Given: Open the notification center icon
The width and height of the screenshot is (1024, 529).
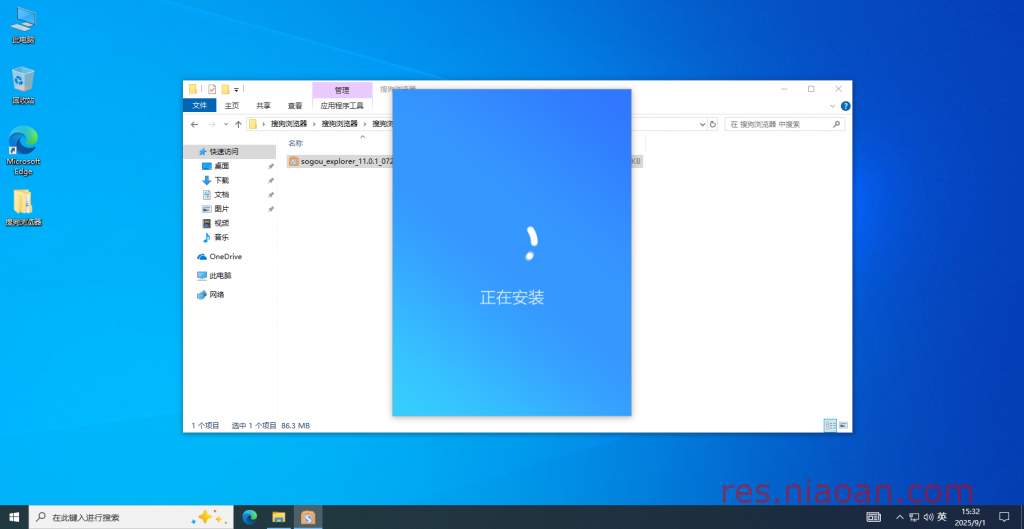Looking at the screenshot, I should click(1004, 517).
